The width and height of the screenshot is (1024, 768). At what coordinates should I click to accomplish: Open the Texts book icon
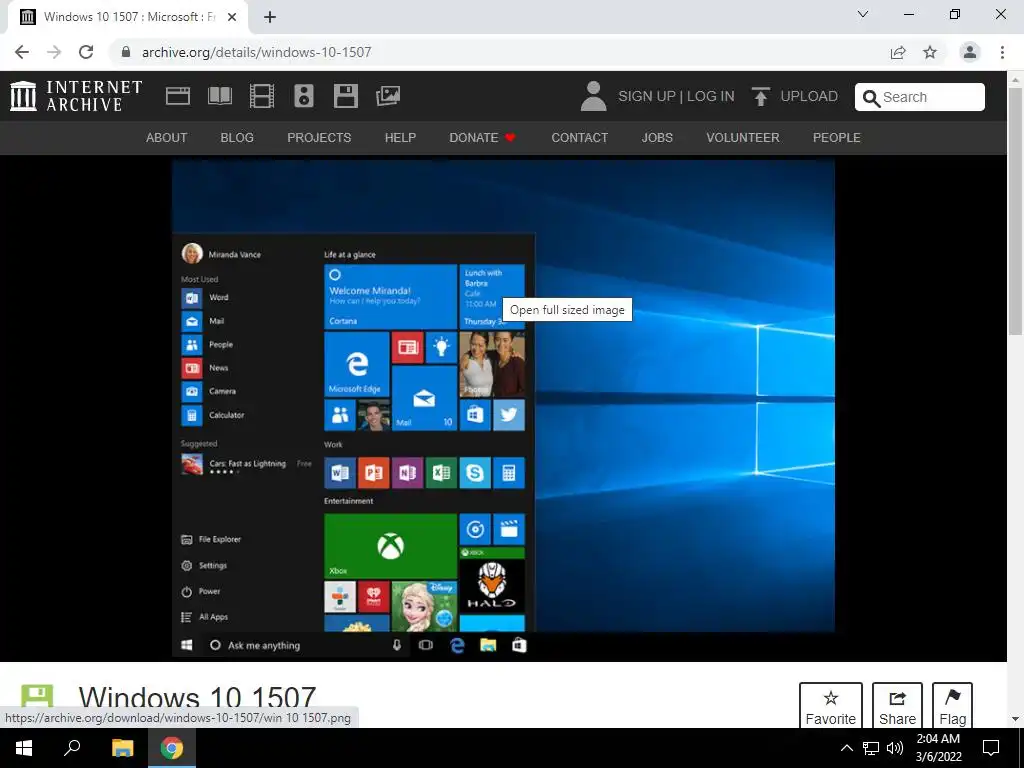coord(219,96)
